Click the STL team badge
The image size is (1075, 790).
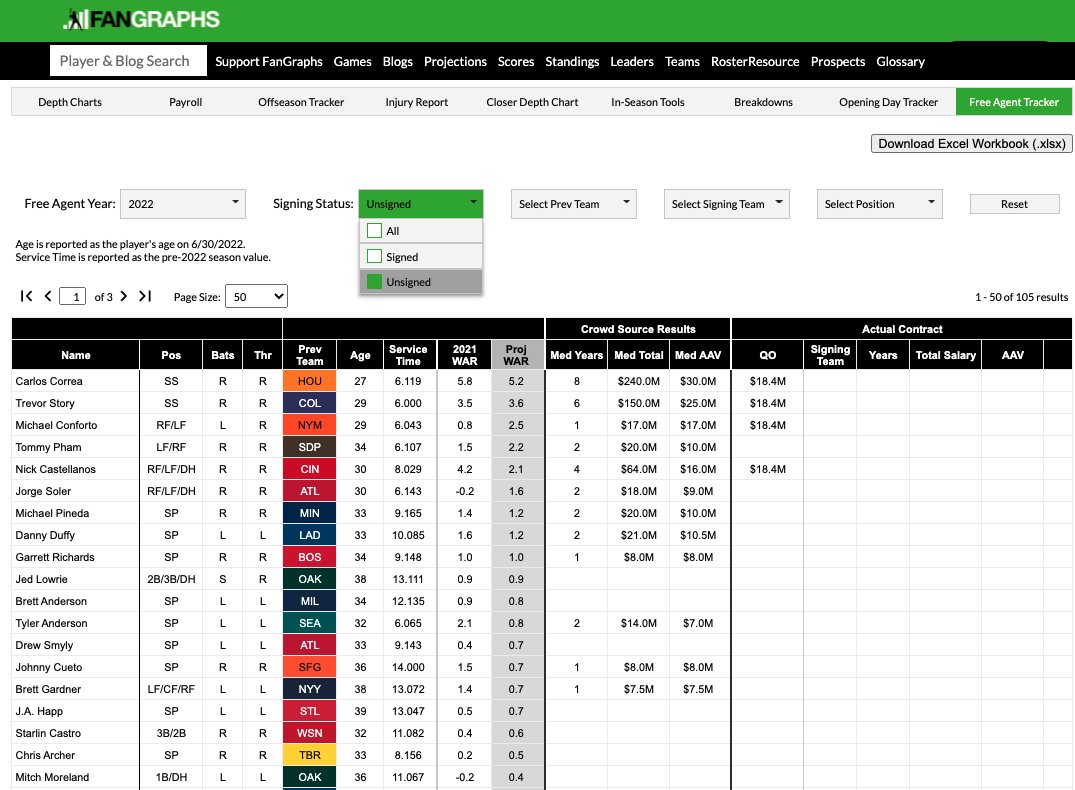tap(309, 710)
